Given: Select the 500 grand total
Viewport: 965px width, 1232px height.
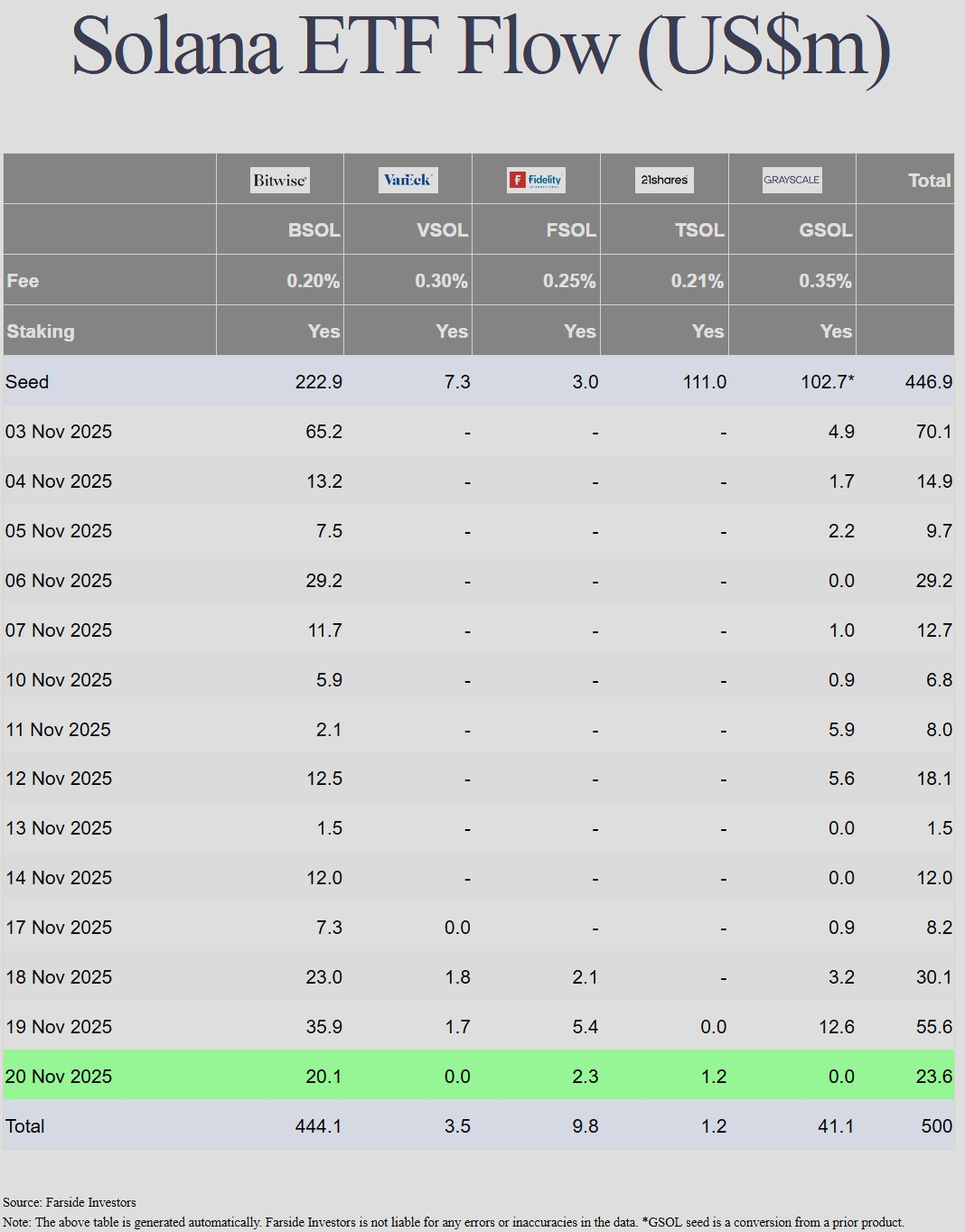Looking at the screenshot, I should tap(937, 1126).
